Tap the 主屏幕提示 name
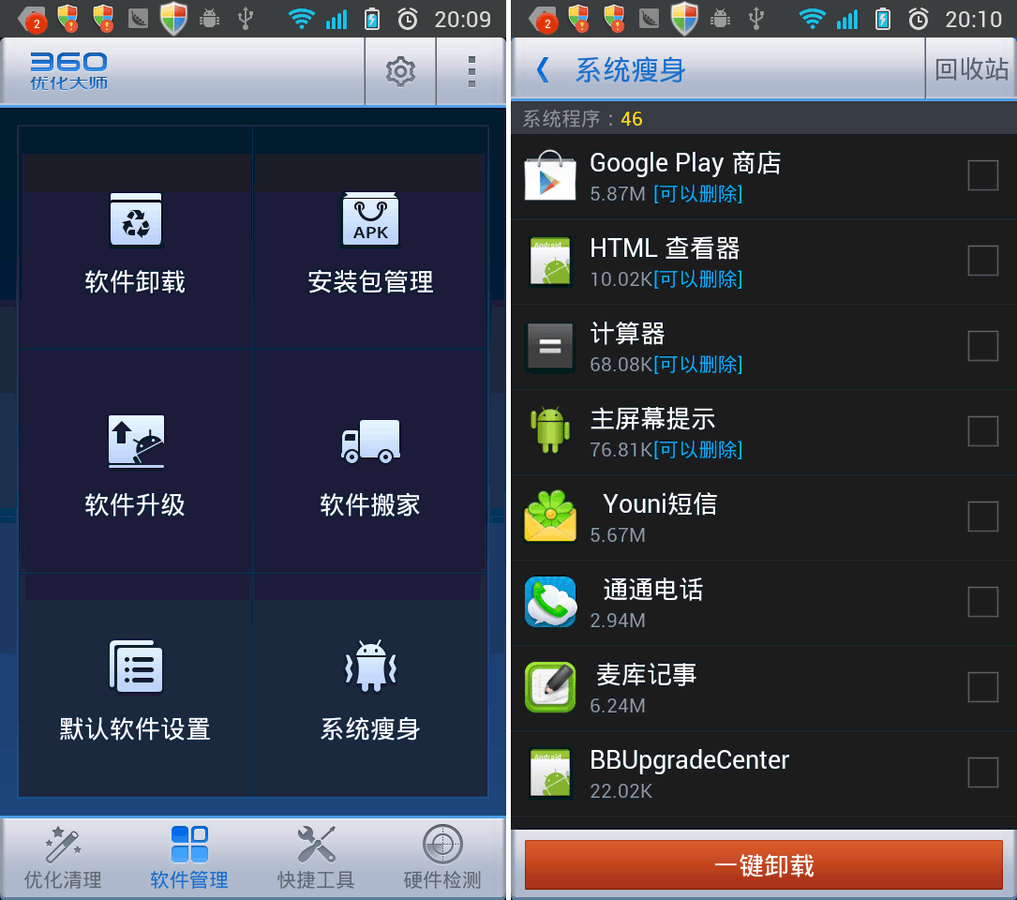1017x900 pixels. pyautogui.click(x=652, y=419)
